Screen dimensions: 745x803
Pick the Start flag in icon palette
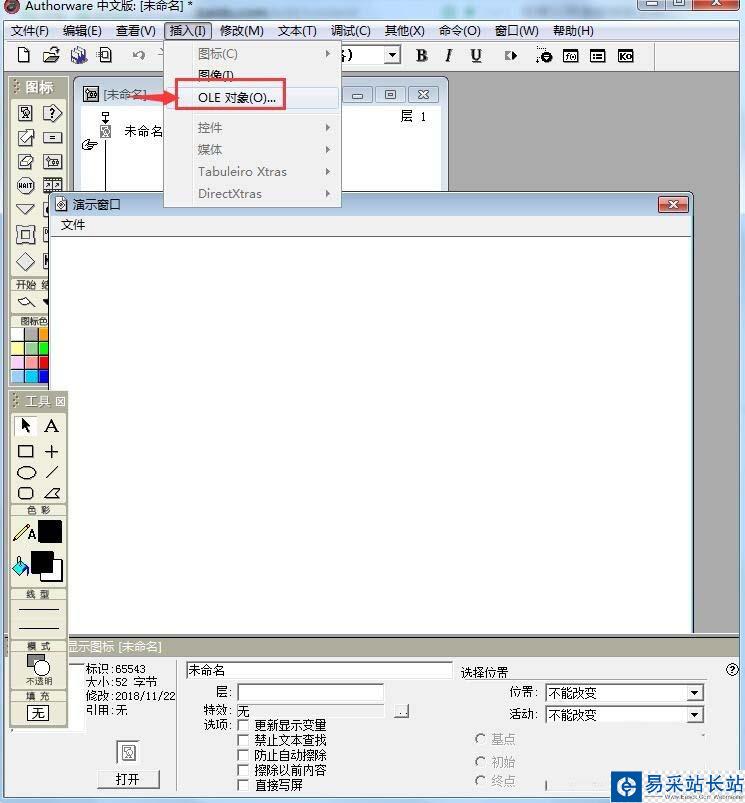click(27, 302)
